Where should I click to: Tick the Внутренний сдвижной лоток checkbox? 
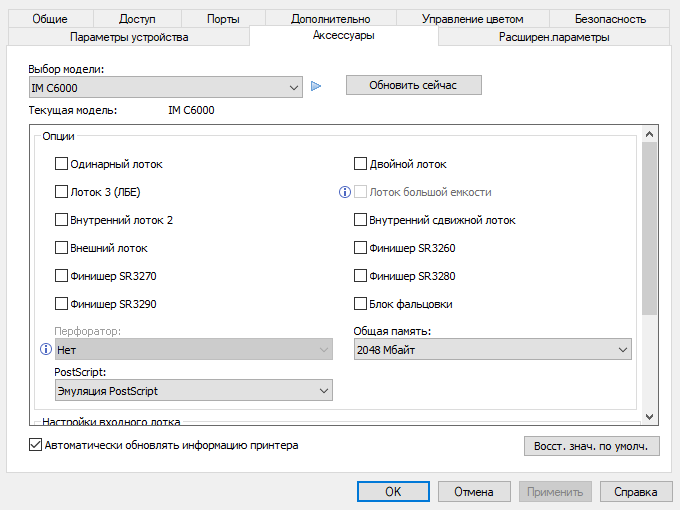point(361,220)
